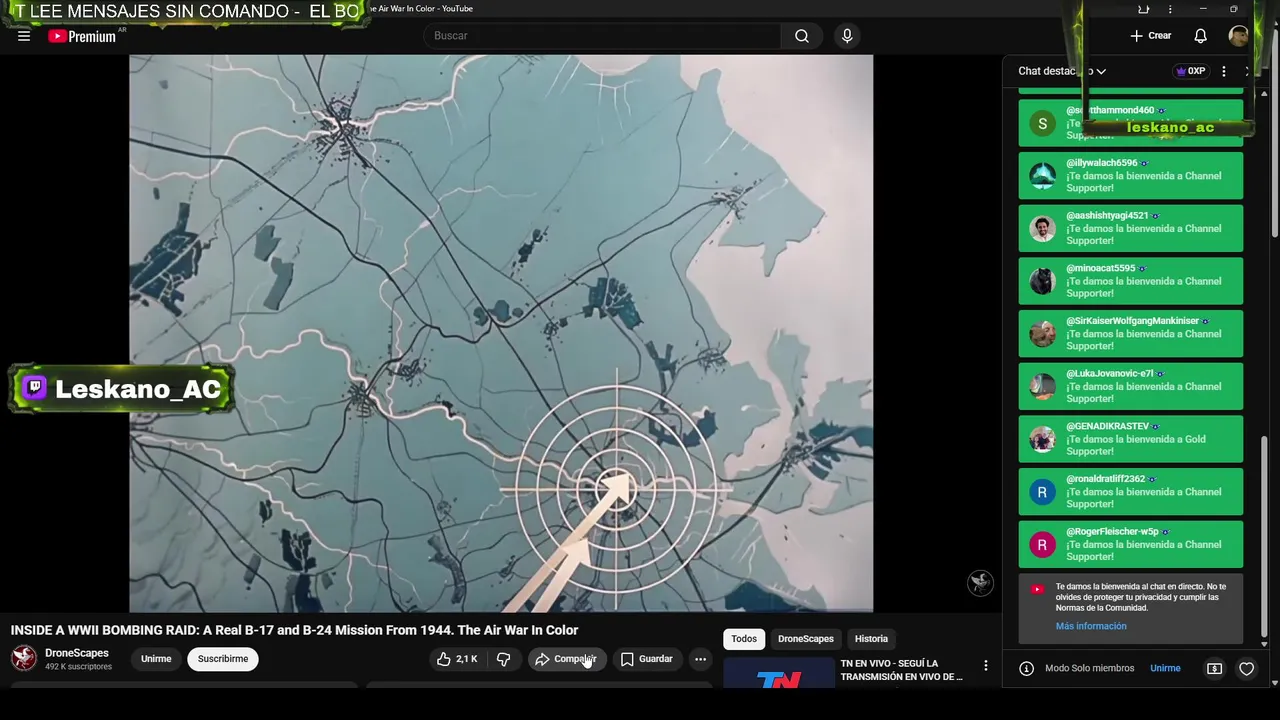
Task: Open TN EN VIVO video thumbnail
Action: [x=778, y=673]
